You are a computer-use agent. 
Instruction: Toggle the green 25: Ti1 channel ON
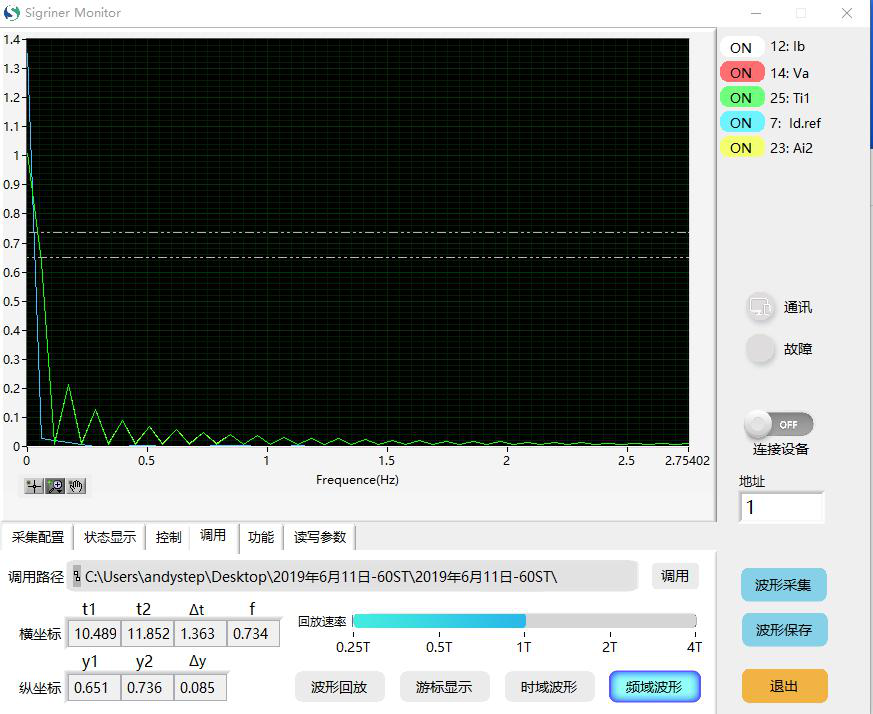point(741,98)
